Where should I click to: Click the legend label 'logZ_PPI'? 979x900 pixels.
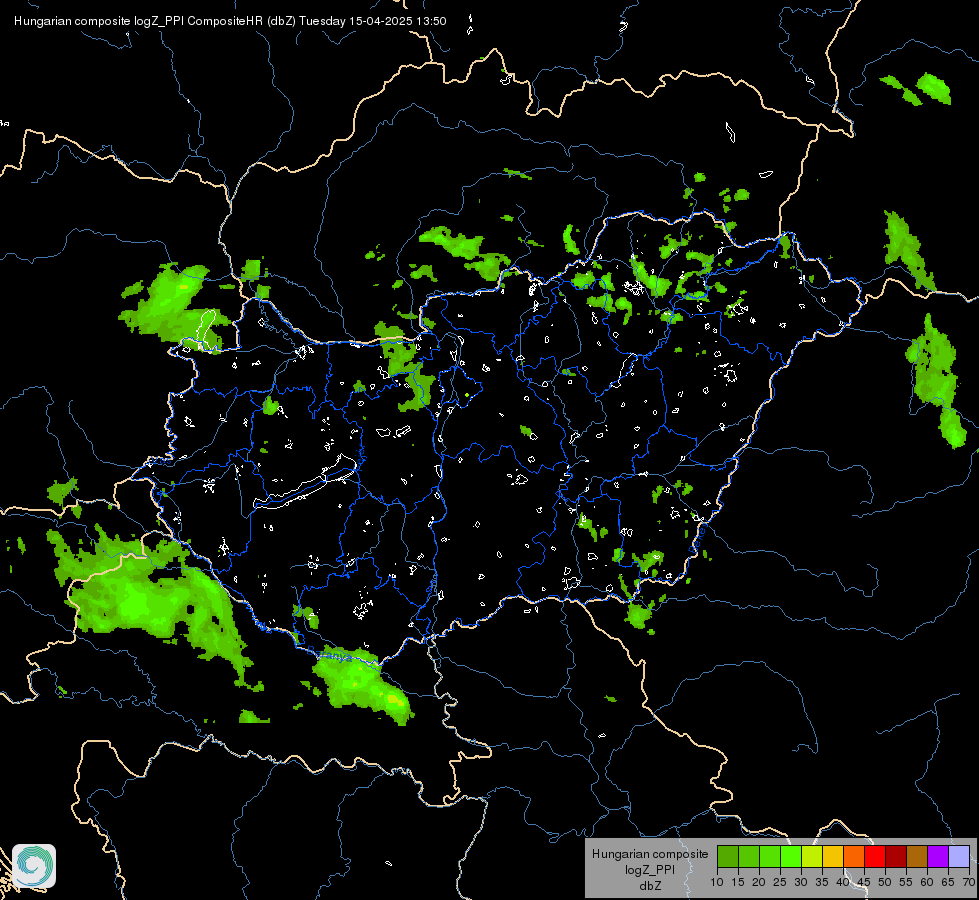tap(650, 869)
